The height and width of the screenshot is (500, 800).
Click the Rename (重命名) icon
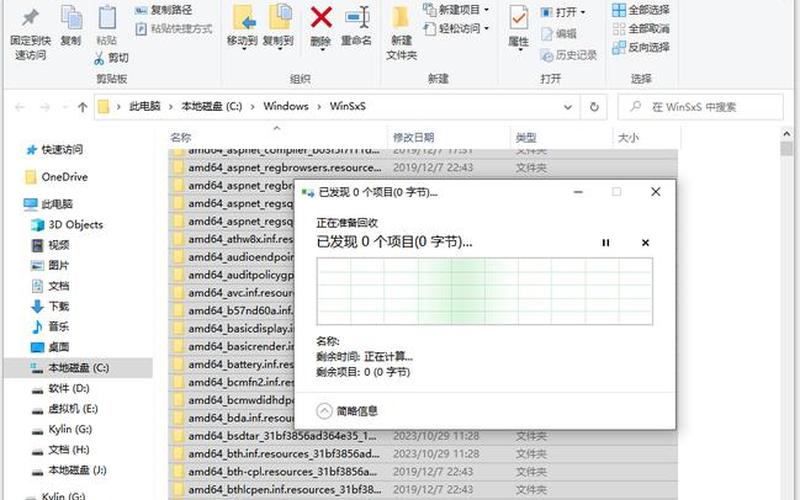click(x=357, y=18)
